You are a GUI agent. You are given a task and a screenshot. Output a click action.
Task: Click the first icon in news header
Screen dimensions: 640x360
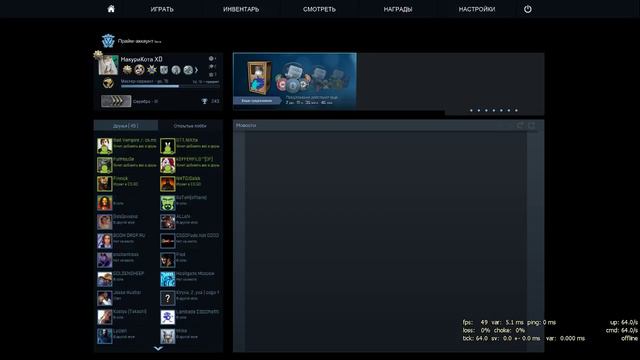click(520, 125)
